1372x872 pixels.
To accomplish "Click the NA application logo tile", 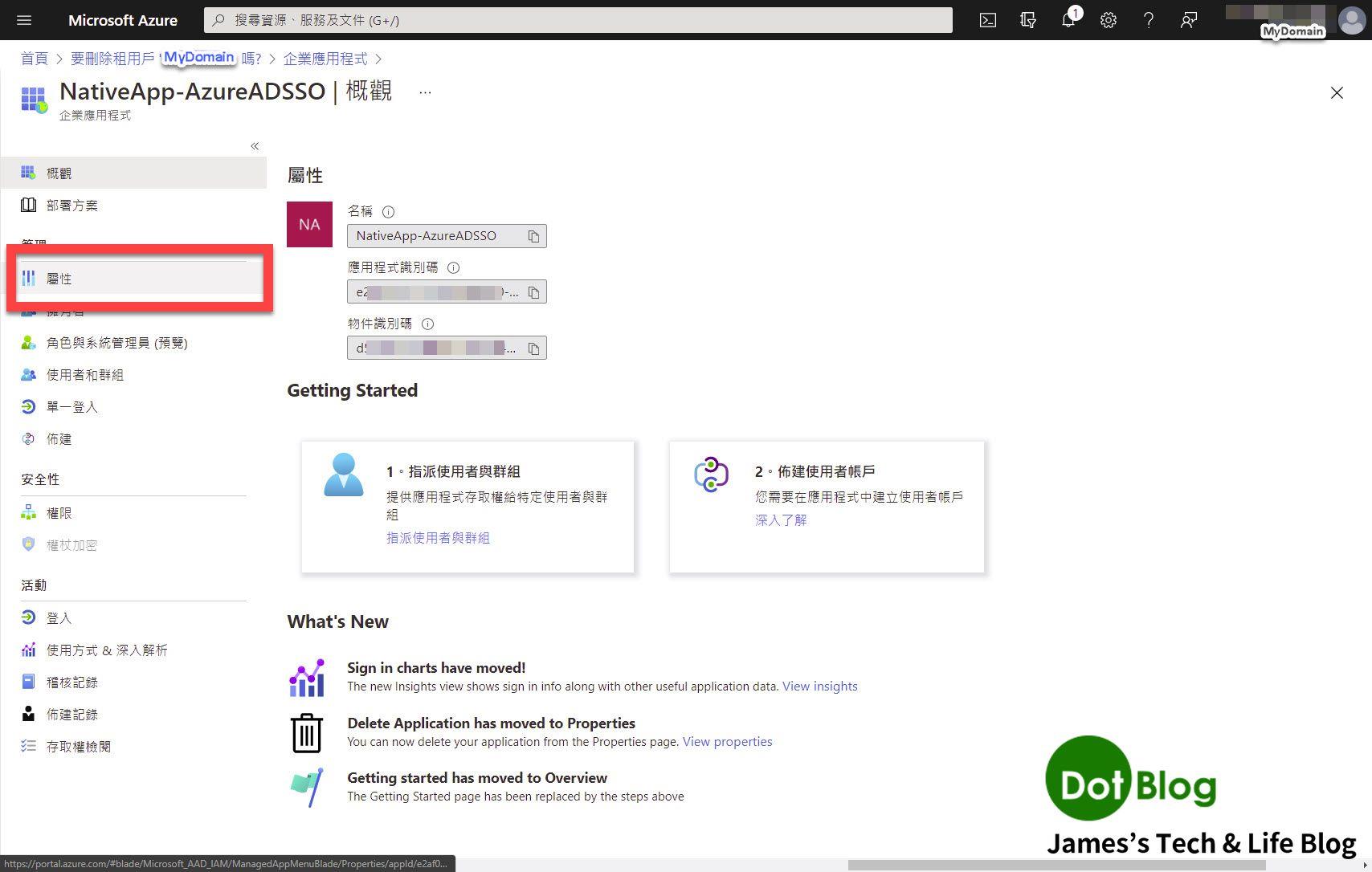I will point(309,224).
